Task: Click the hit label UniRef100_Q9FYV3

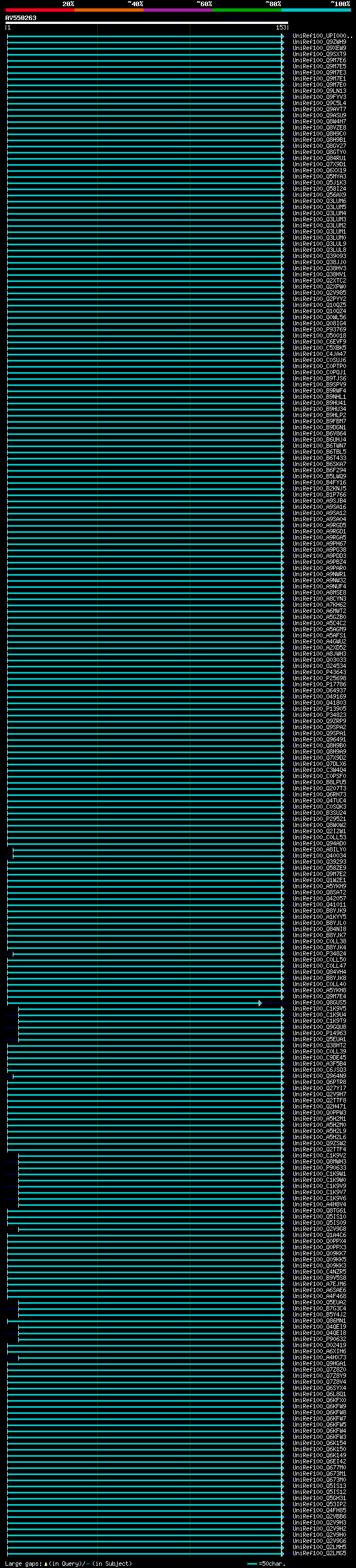Action: coord(319,97)
